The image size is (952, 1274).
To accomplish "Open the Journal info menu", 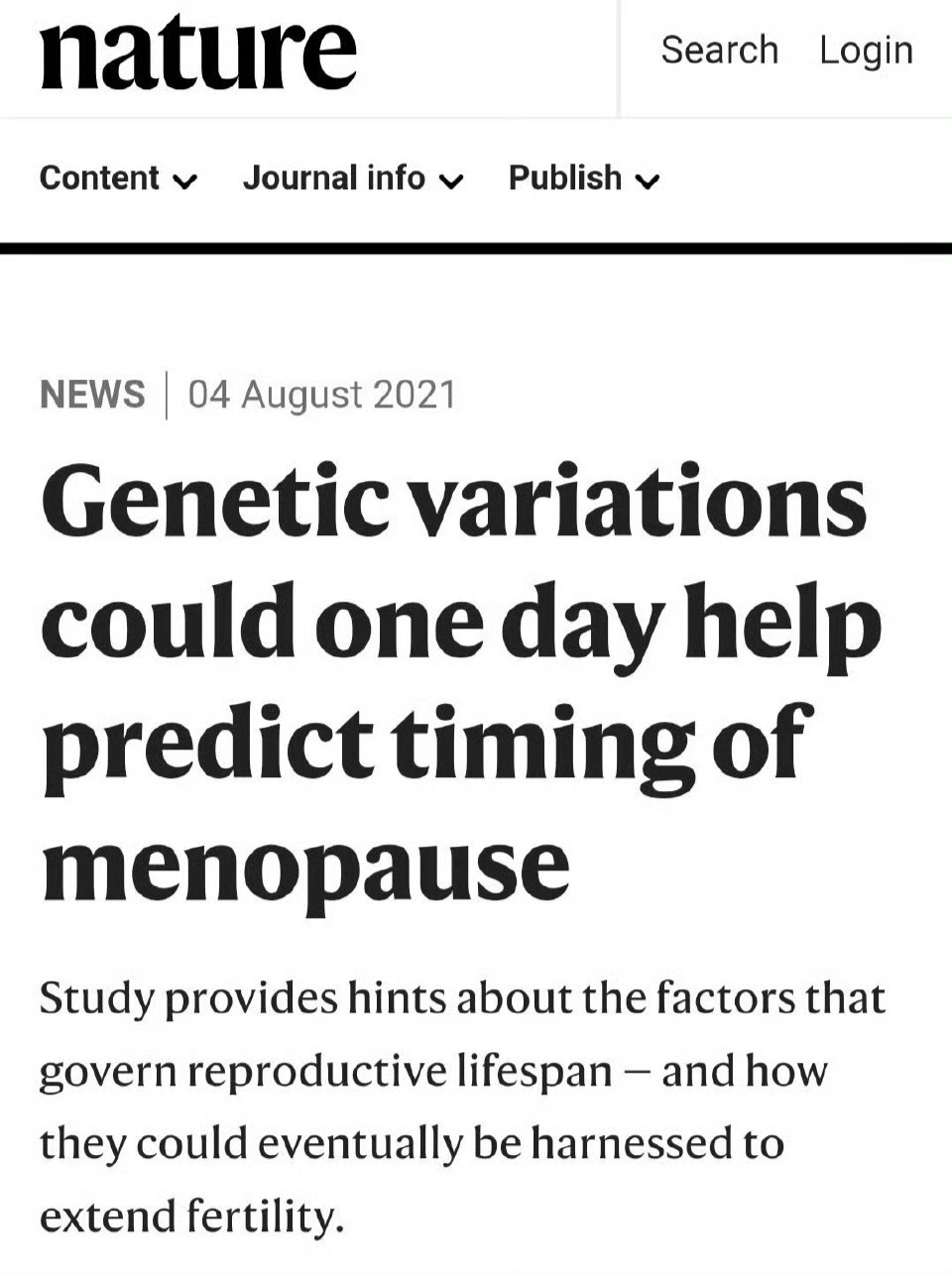I will click(334, 178).
